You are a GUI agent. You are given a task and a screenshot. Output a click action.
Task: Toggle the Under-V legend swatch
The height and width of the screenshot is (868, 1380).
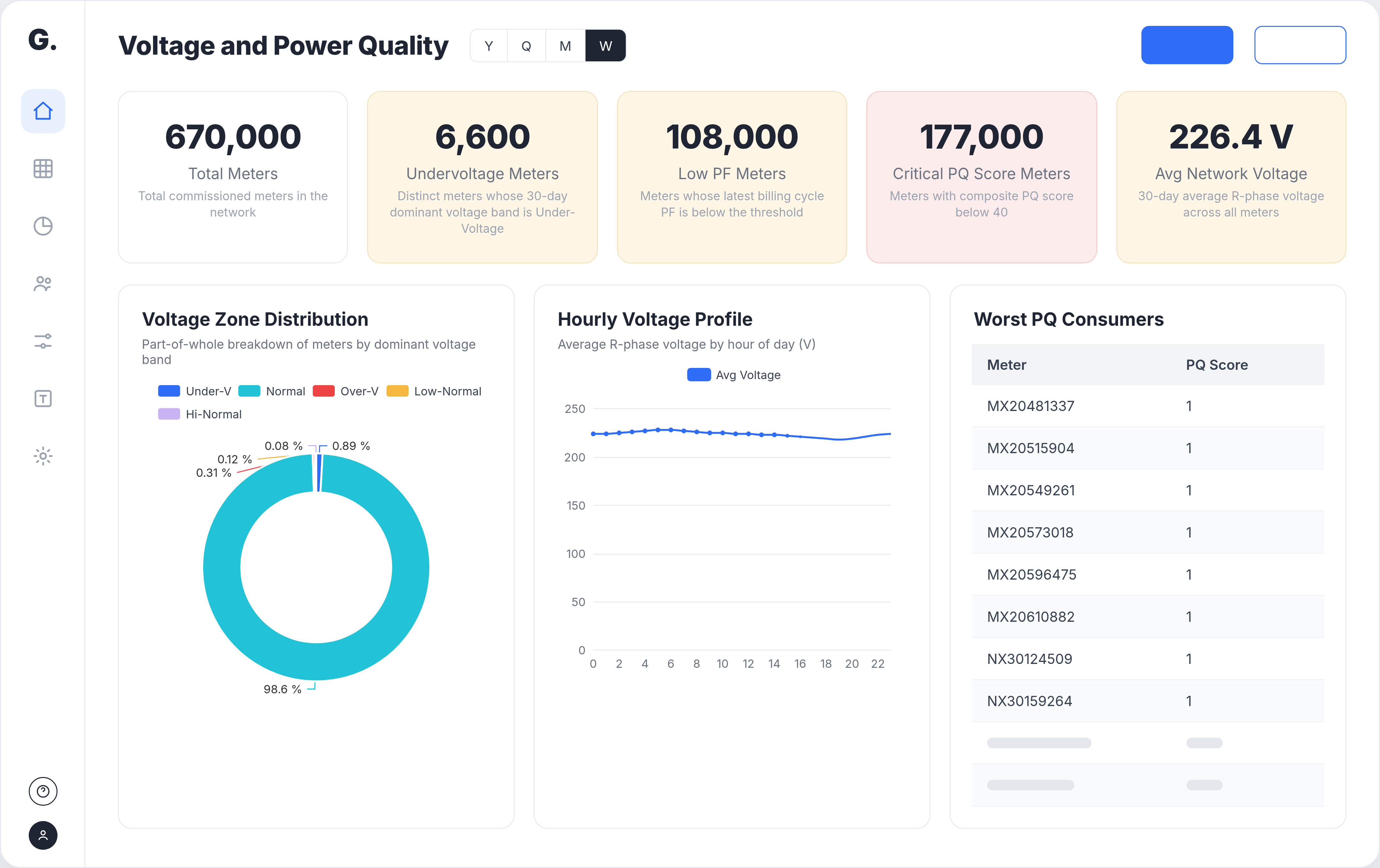point(169,391)
